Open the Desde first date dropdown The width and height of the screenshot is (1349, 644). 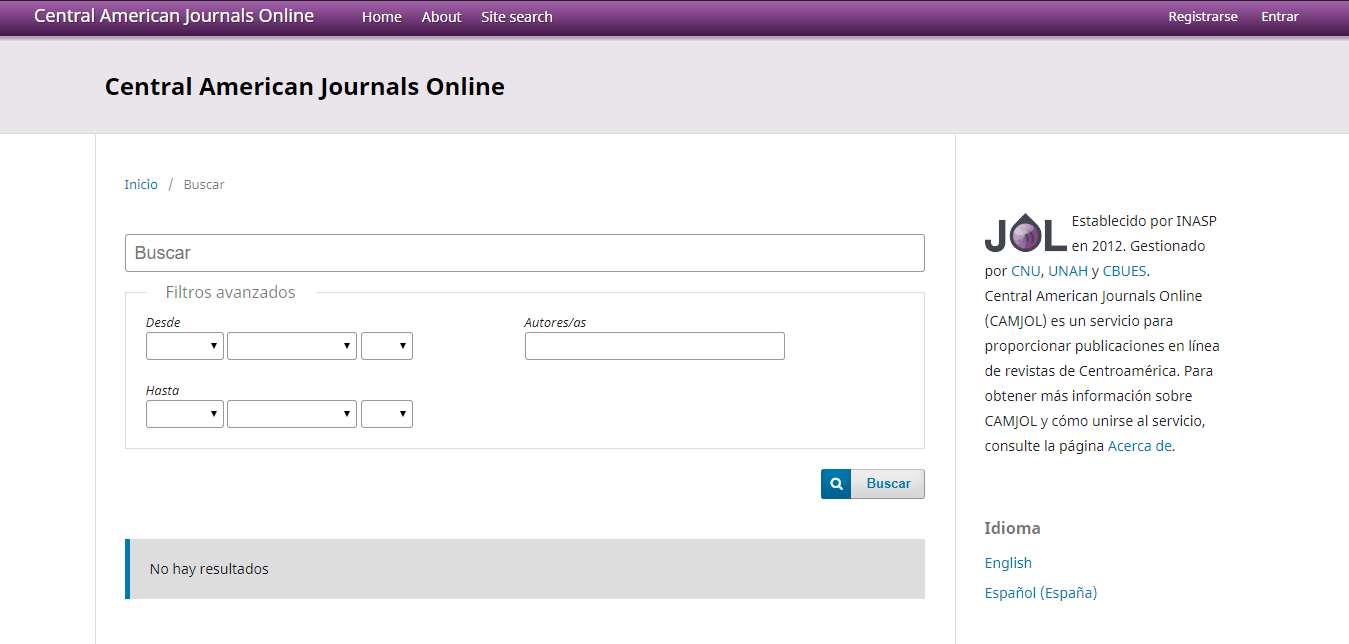click(x=185, y=346)
